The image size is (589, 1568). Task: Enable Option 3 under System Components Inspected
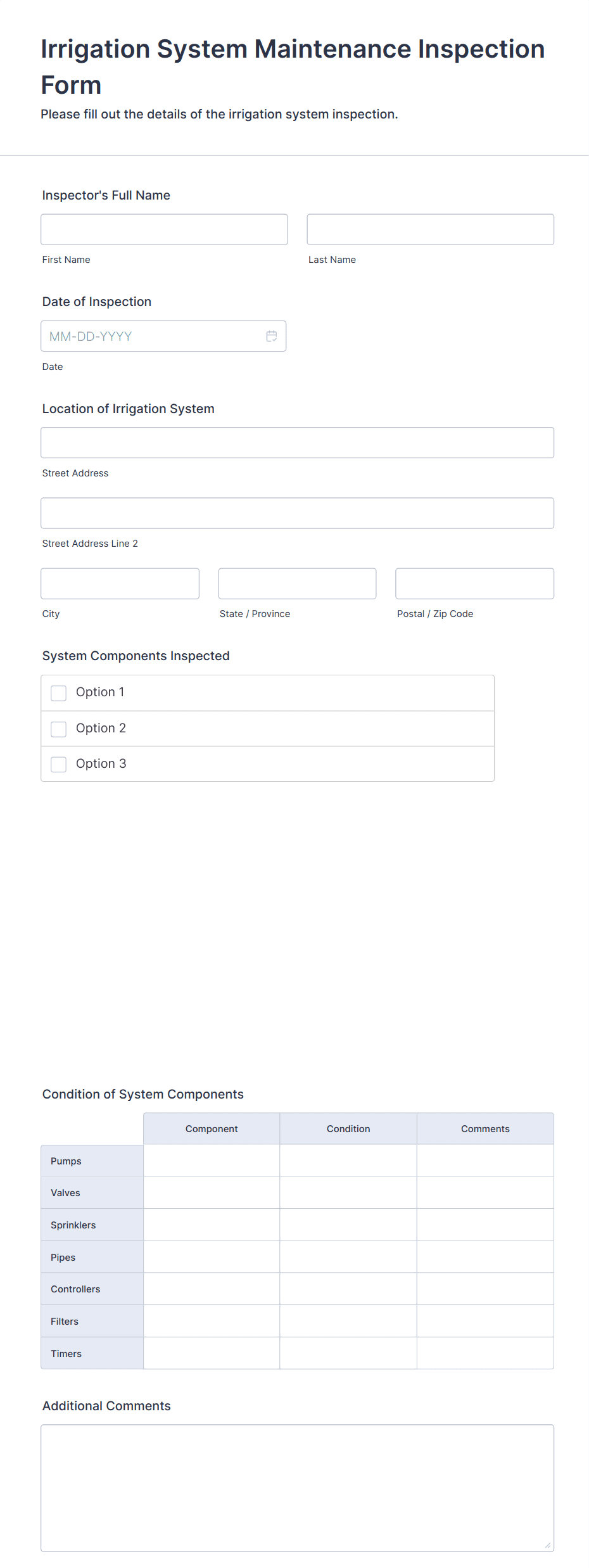click(58, 764)
